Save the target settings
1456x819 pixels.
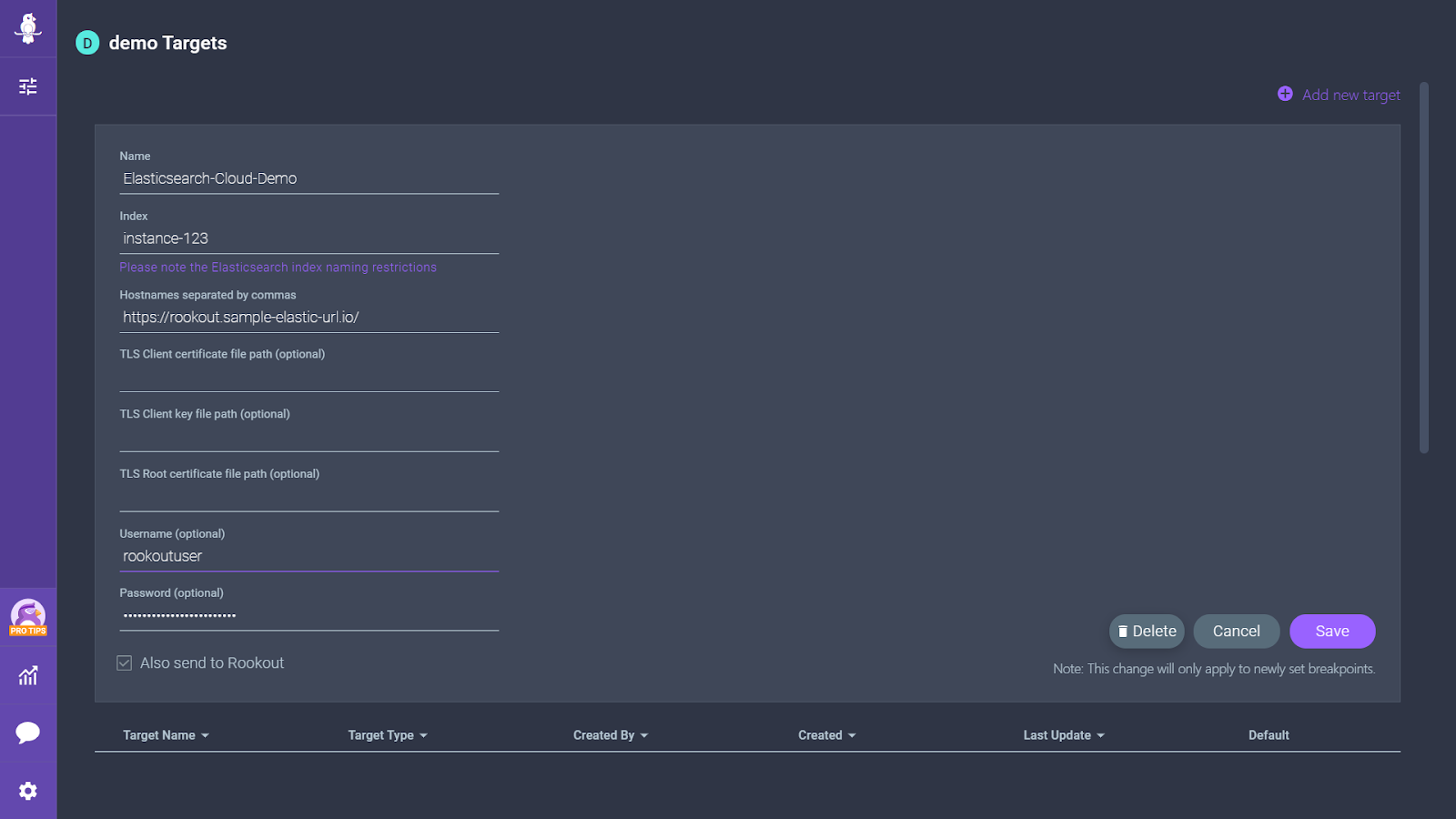[1332, 632]
